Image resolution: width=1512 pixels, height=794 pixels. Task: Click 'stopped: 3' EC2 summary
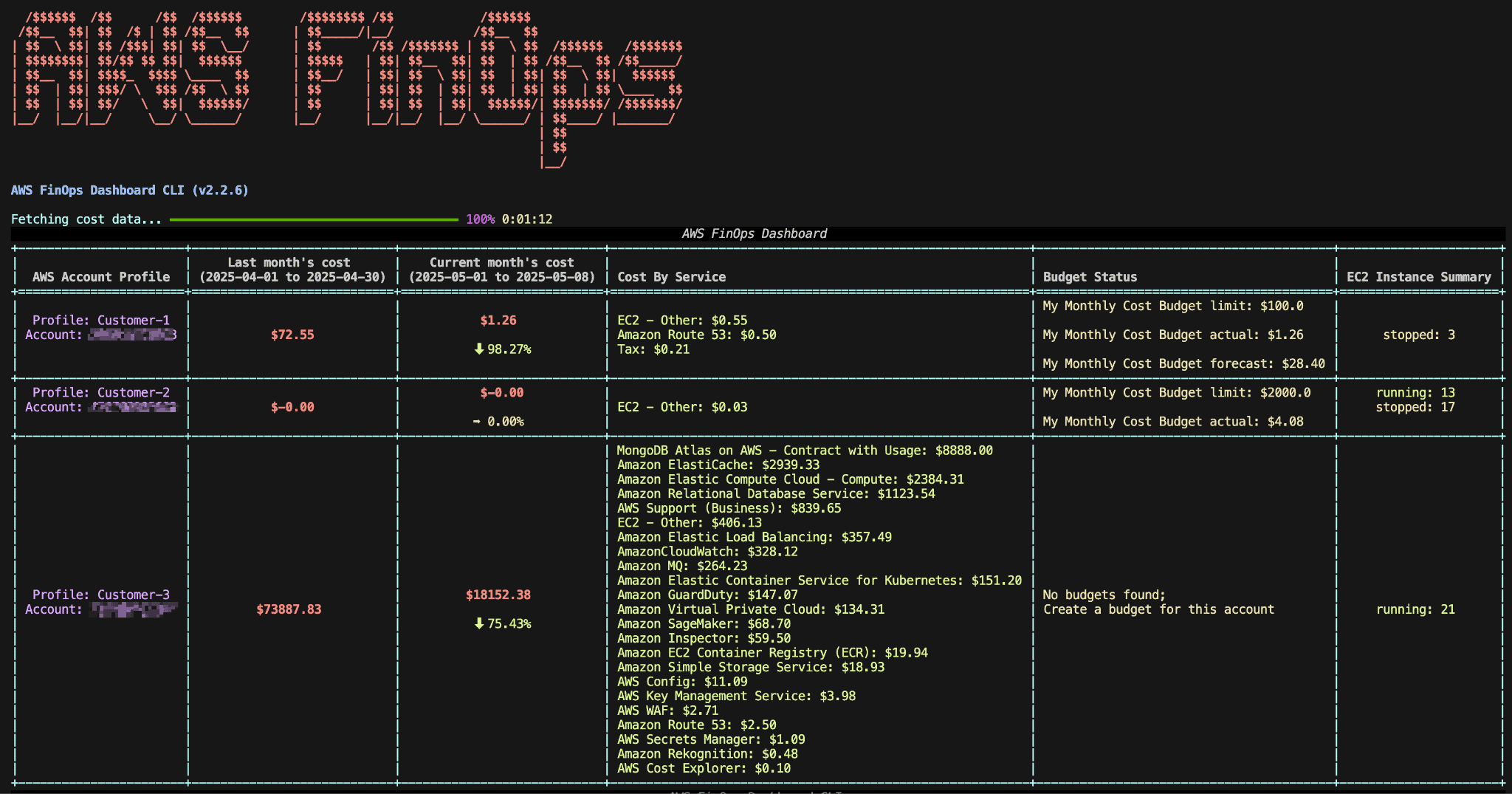tap(1419, 335)
